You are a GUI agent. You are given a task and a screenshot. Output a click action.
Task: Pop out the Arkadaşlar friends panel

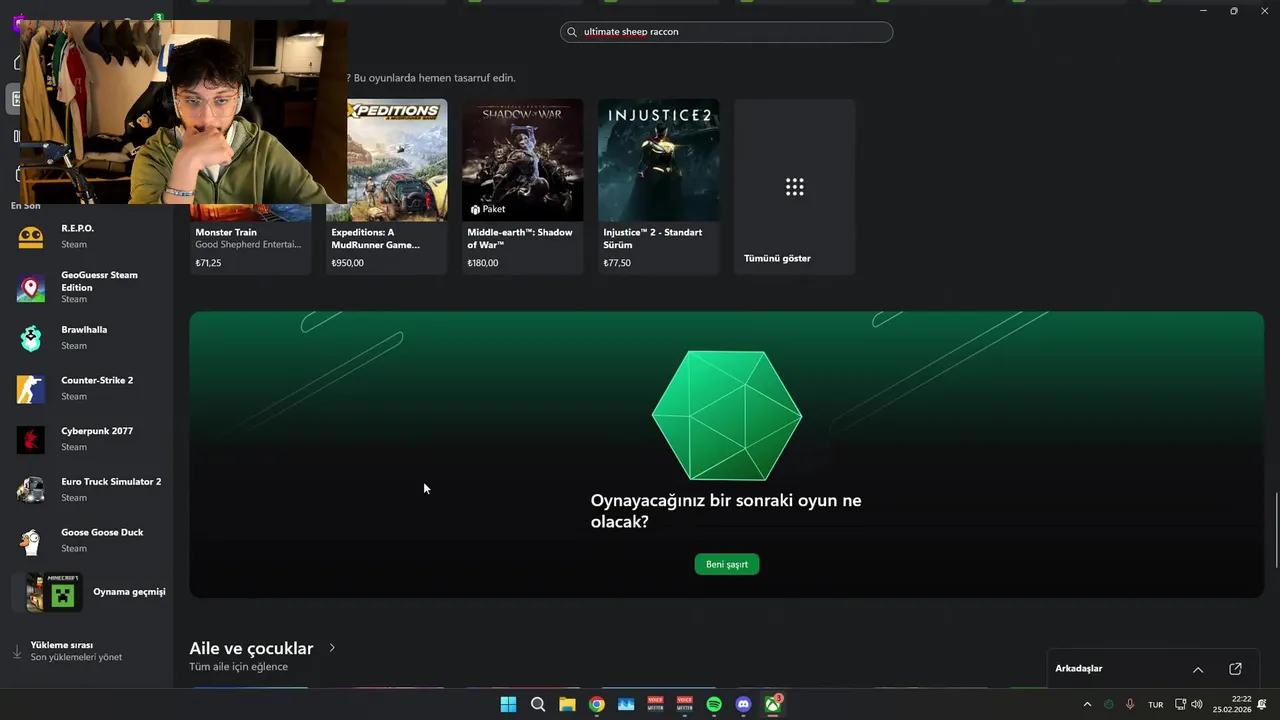(1235, 669)
